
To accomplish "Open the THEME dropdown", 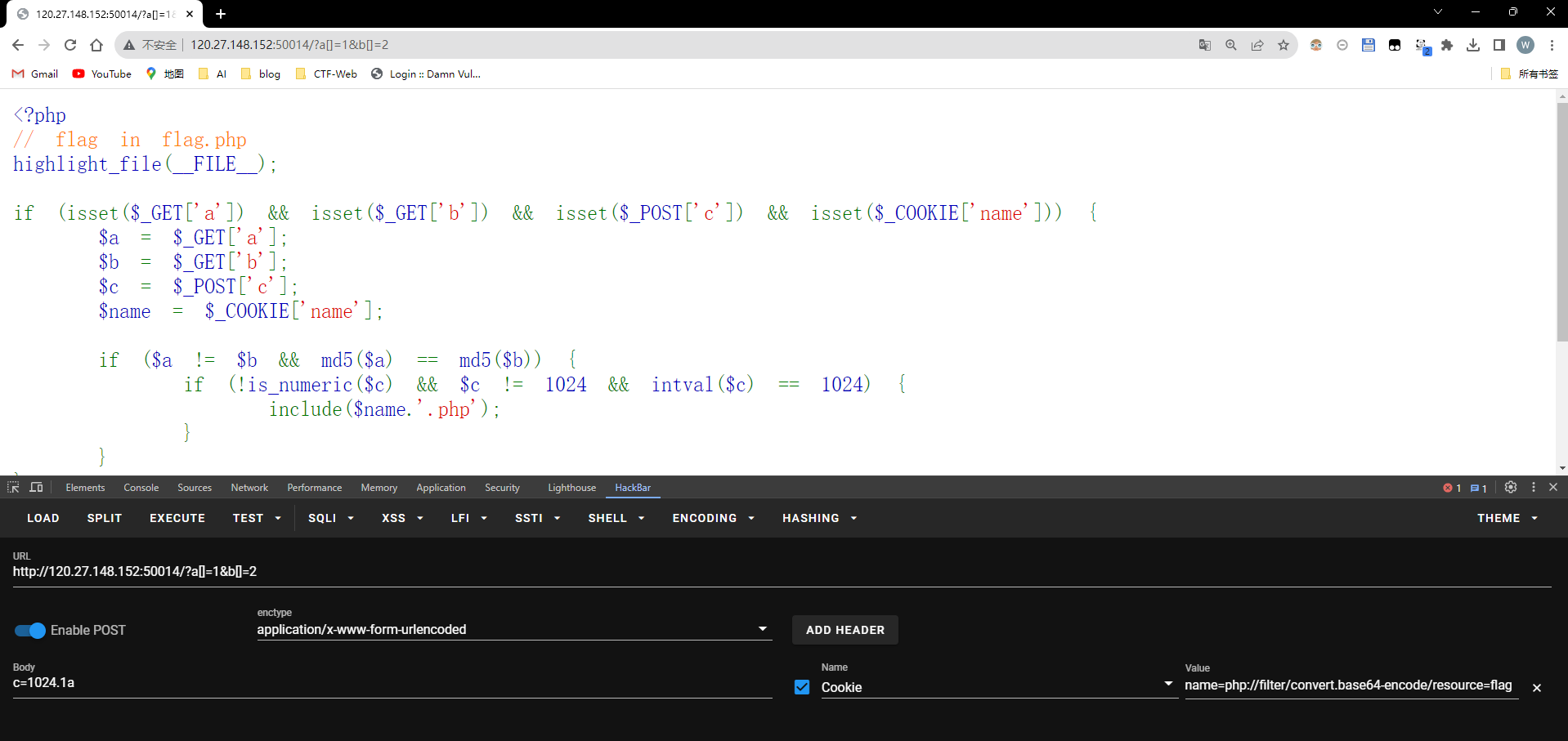I will coord(1508,518).
